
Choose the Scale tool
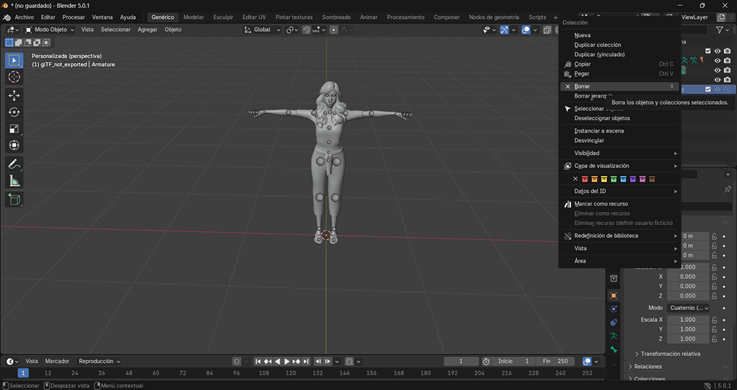pos(14,129)
